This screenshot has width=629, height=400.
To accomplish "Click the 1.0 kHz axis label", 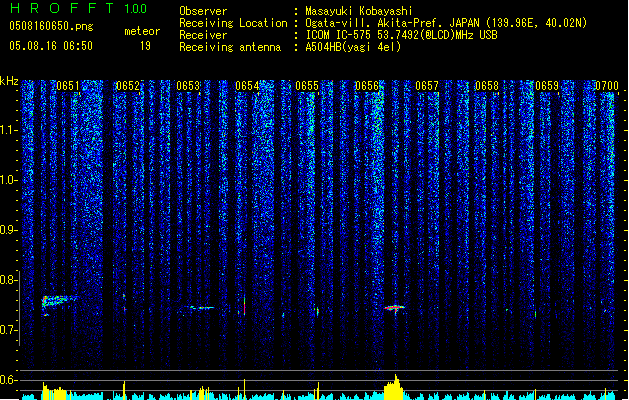I will (9, 180).
